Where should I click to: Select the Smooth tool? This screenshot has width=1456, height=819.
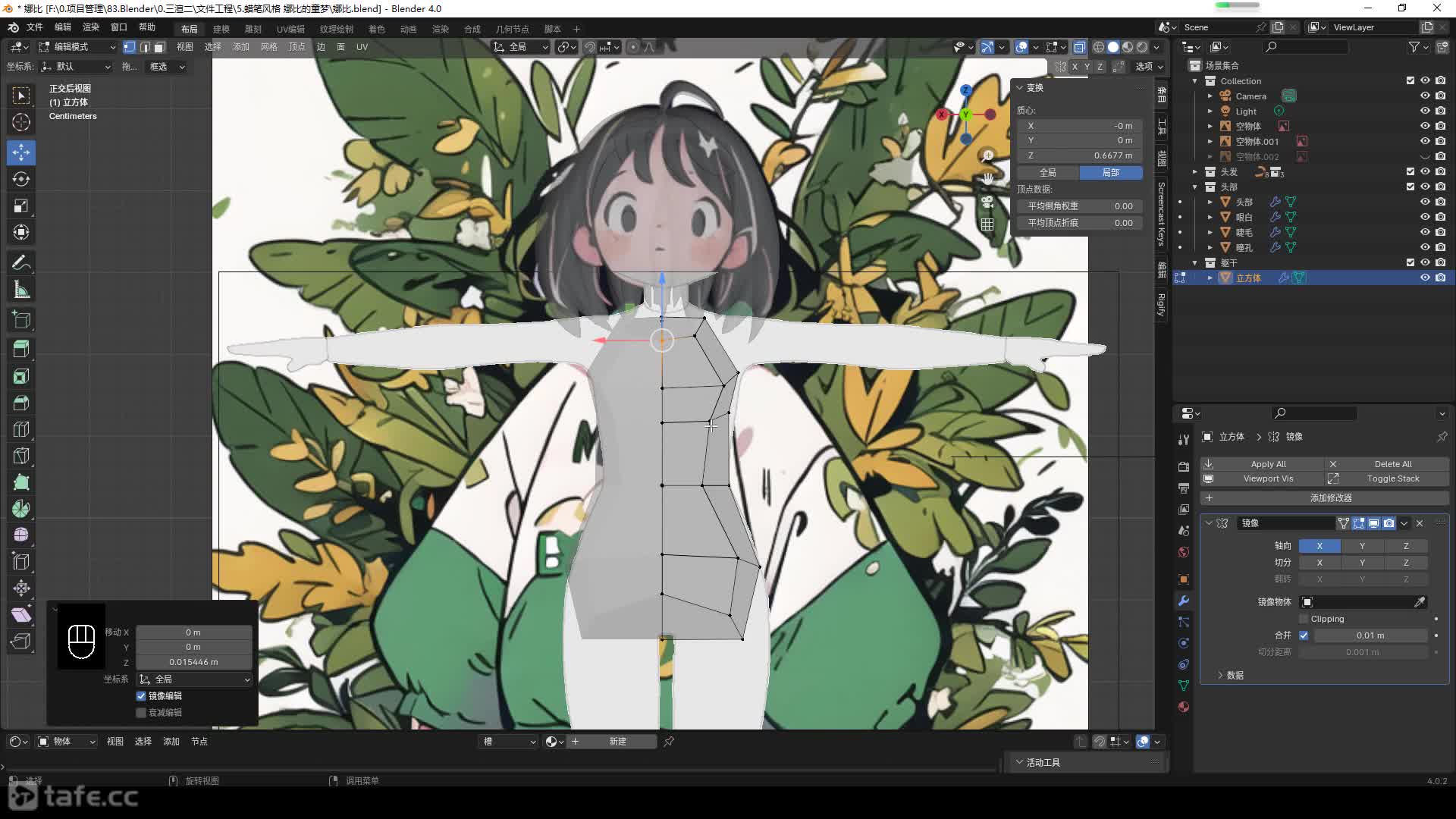[21, 535]
